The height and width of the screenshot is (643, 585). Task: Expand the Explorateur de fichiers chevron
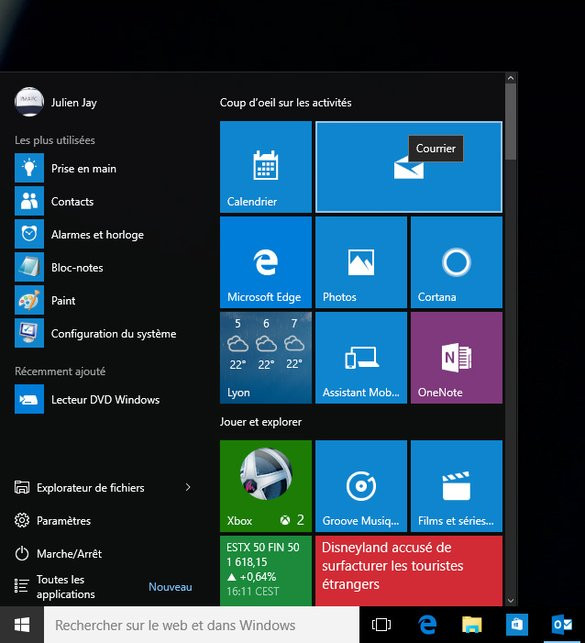click(188, 487)
